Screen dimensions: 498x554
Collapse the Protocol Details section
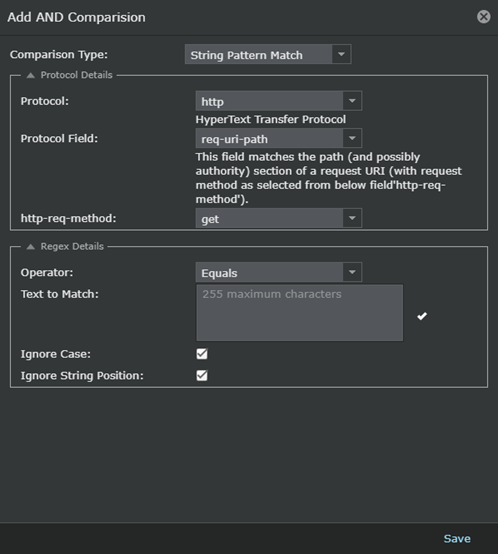pyautogui.click(x=31, y=75)
